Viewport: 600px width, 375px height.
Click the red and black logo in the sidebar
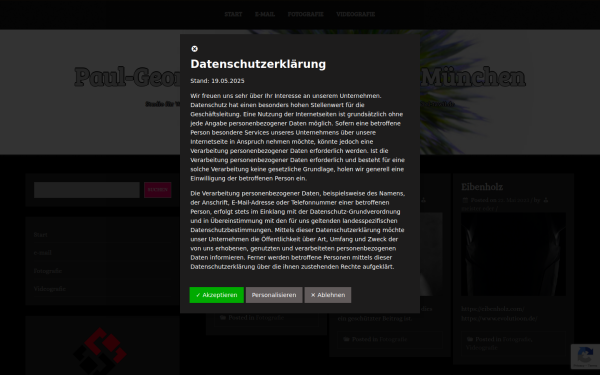[99, 351]
